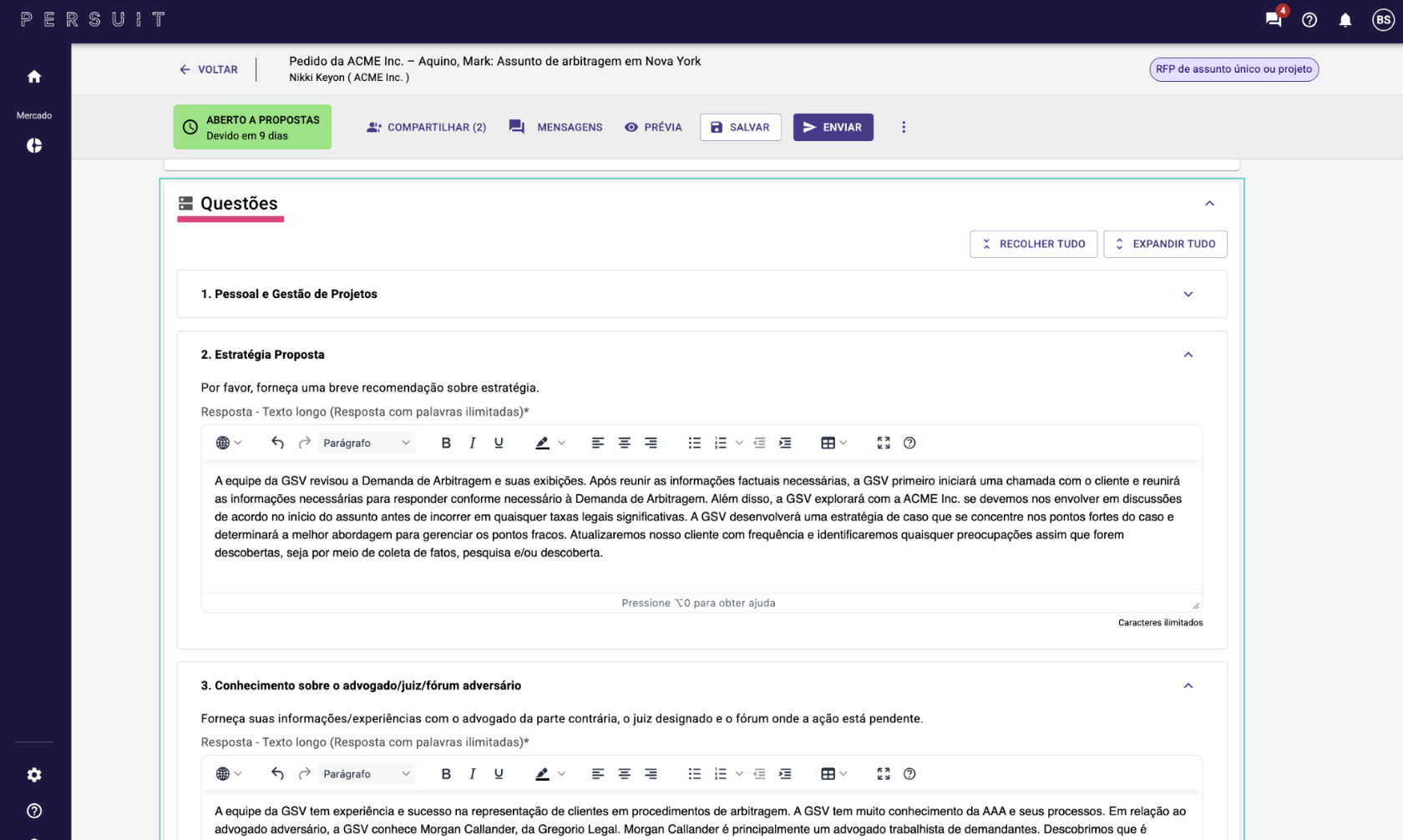Collapse question 3 Conhecimento sobre o advogado
The image size is (1403, 840).
pyautogui.click(x=1188, y=686)
